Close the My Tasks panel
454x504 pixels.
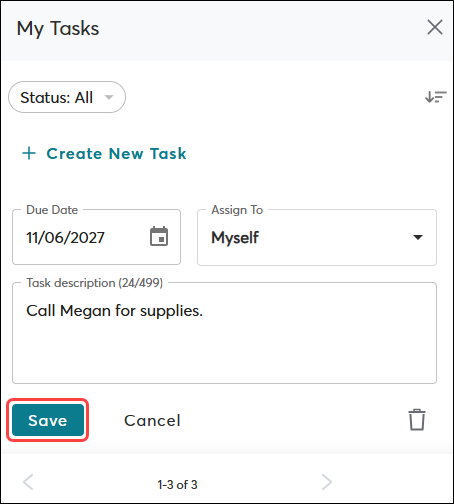coord(435,27)
